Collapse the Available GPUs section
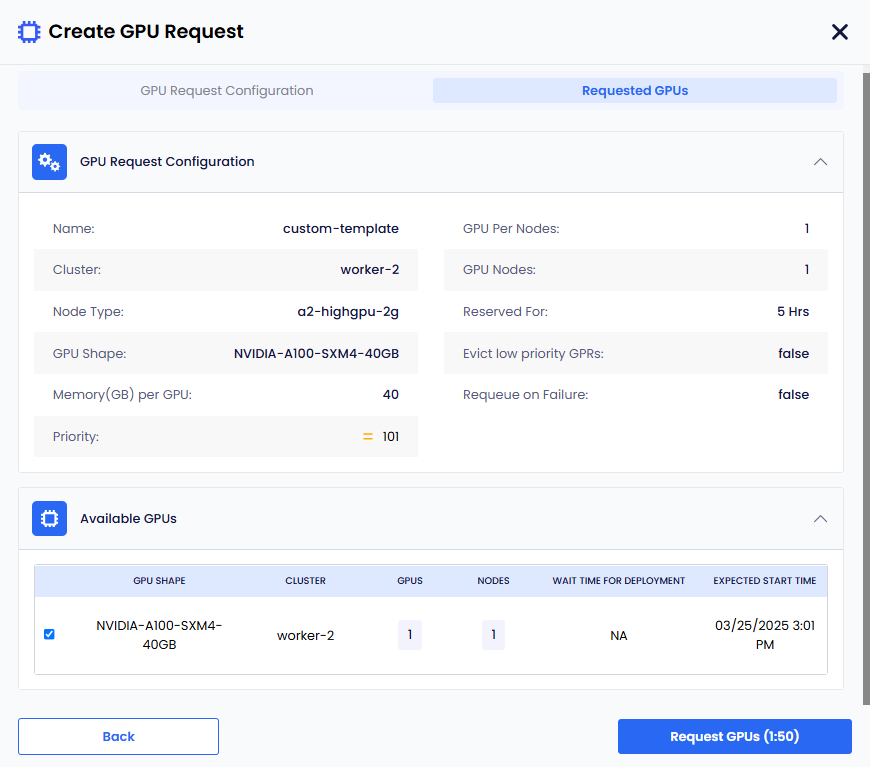This screenshot has height=767, width=870. pos(820,518)
